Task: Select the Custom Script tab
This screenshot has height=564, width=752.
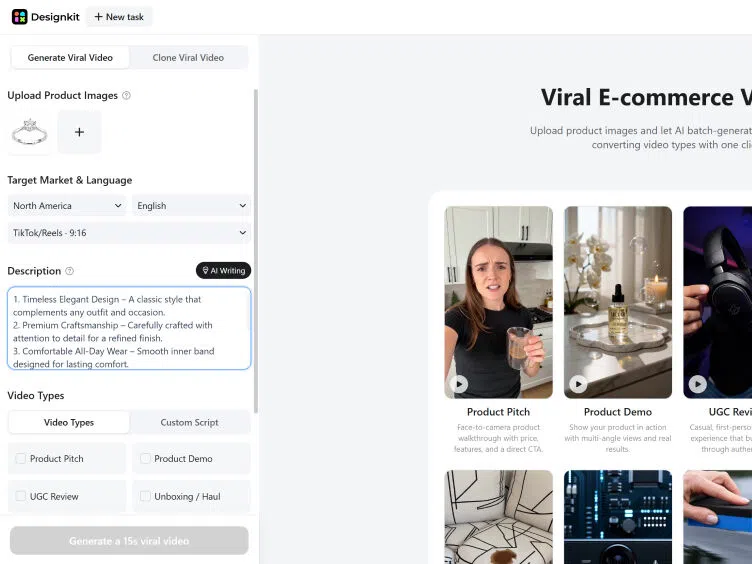Action: point(189,423)
